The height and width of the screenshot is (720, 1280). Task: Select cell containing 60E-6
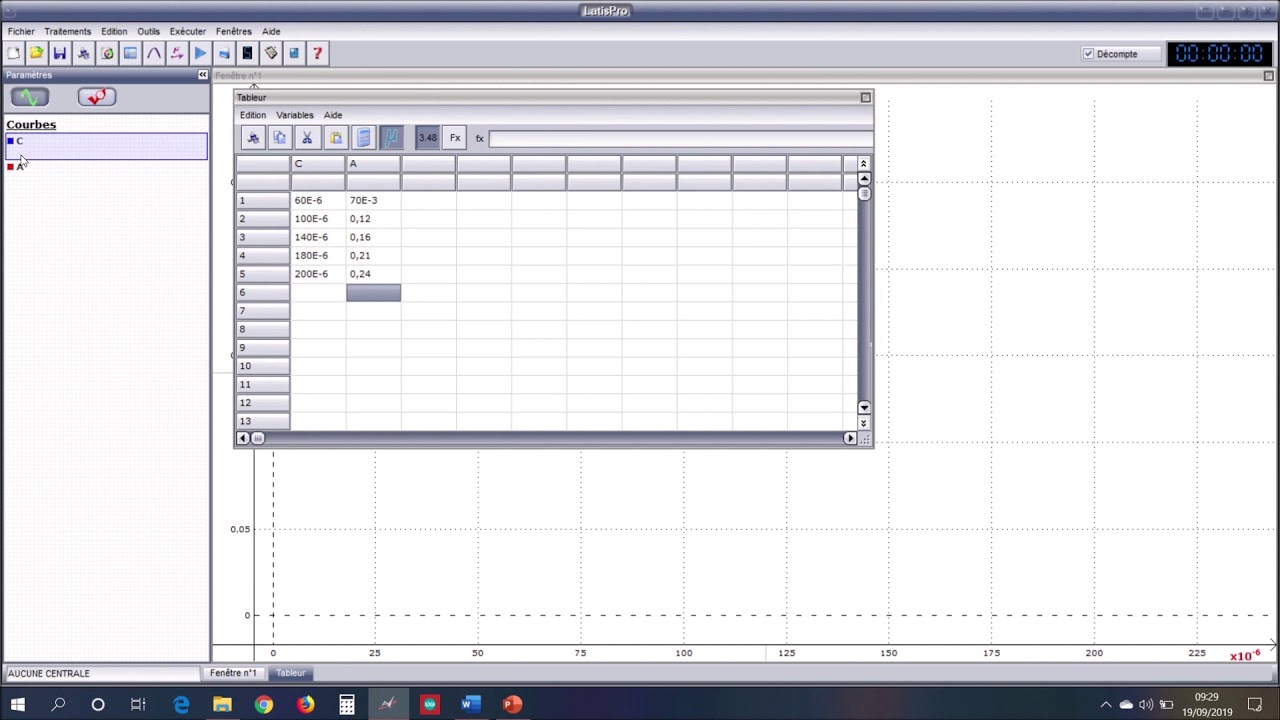point(318,200)
